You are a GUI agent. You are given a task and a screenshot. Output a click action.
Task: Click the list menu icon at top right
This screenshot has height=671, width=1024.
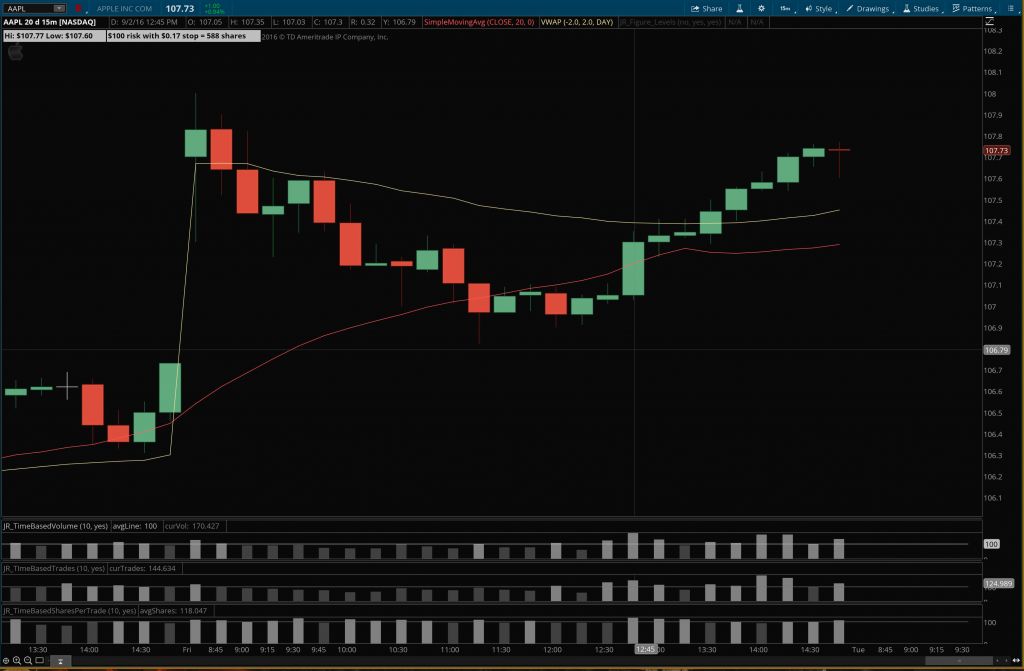(1011, 8)
